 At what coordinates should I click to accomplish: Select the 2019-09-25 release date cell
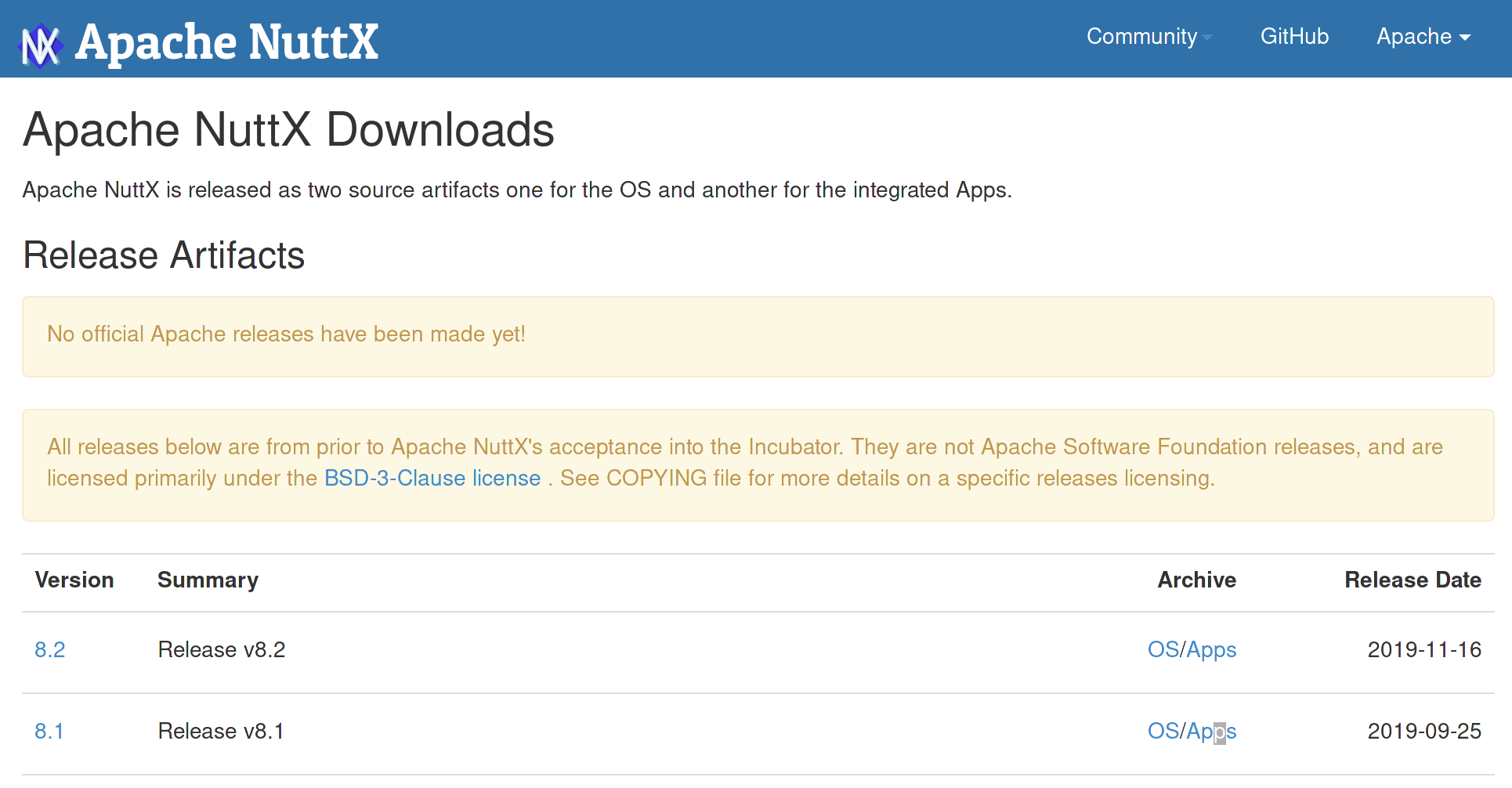point(1425,731)
